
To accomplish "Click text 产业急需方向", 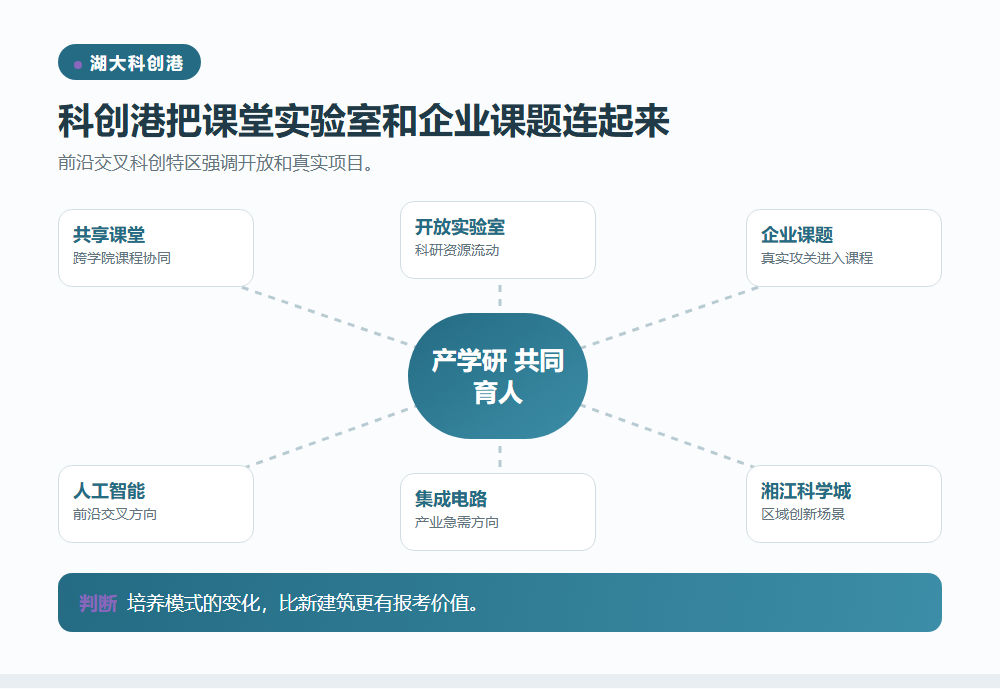I will [457, 522].
